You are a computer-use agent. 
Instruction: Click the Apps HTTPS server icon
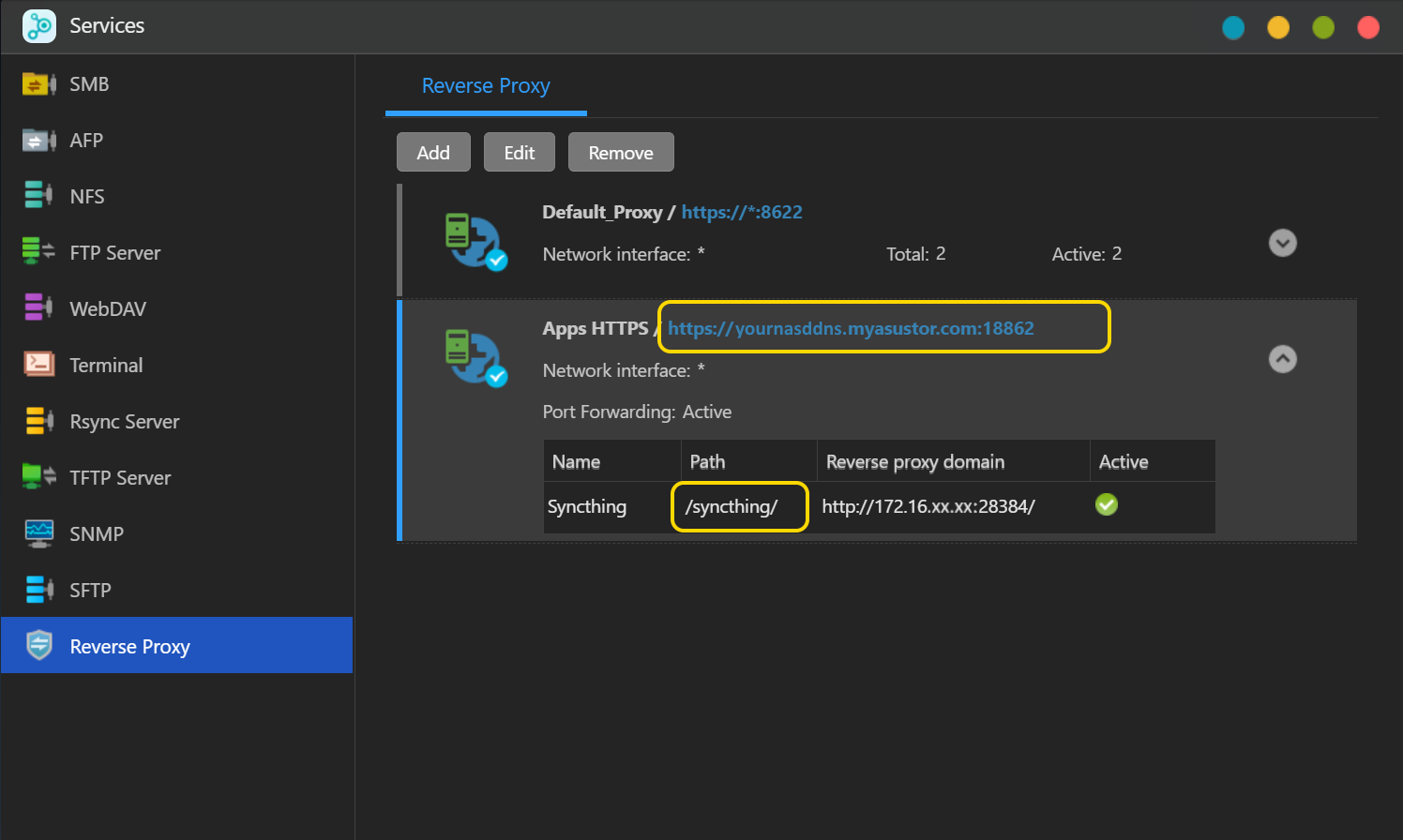click(475, 358)
